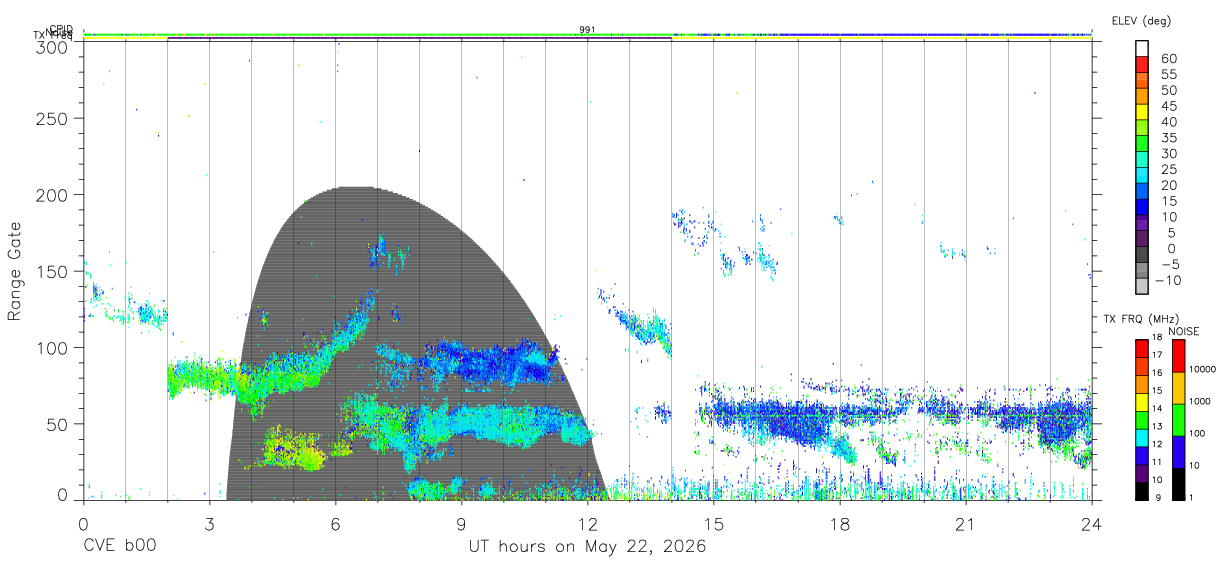This screenshot has height=567, width=1228.
Task: Select the cyan 12–13 MHz TX FRQ swatch
Action: point(1142,436)
